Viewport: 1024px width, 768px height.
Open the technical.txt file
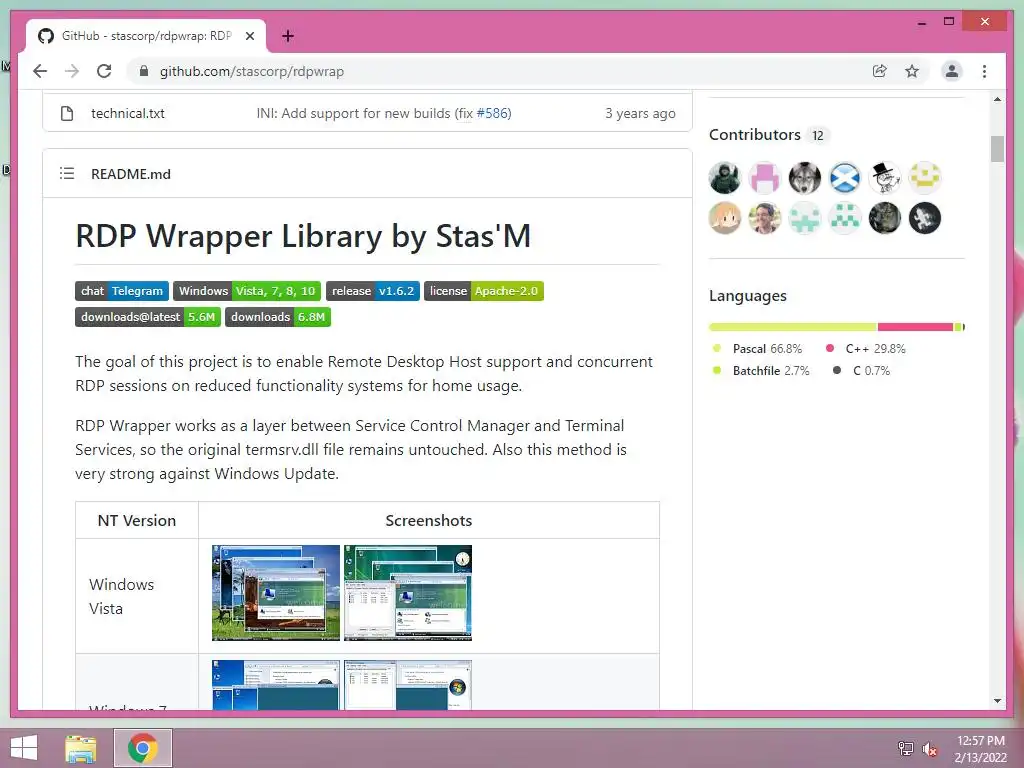[x=127, y=113]
